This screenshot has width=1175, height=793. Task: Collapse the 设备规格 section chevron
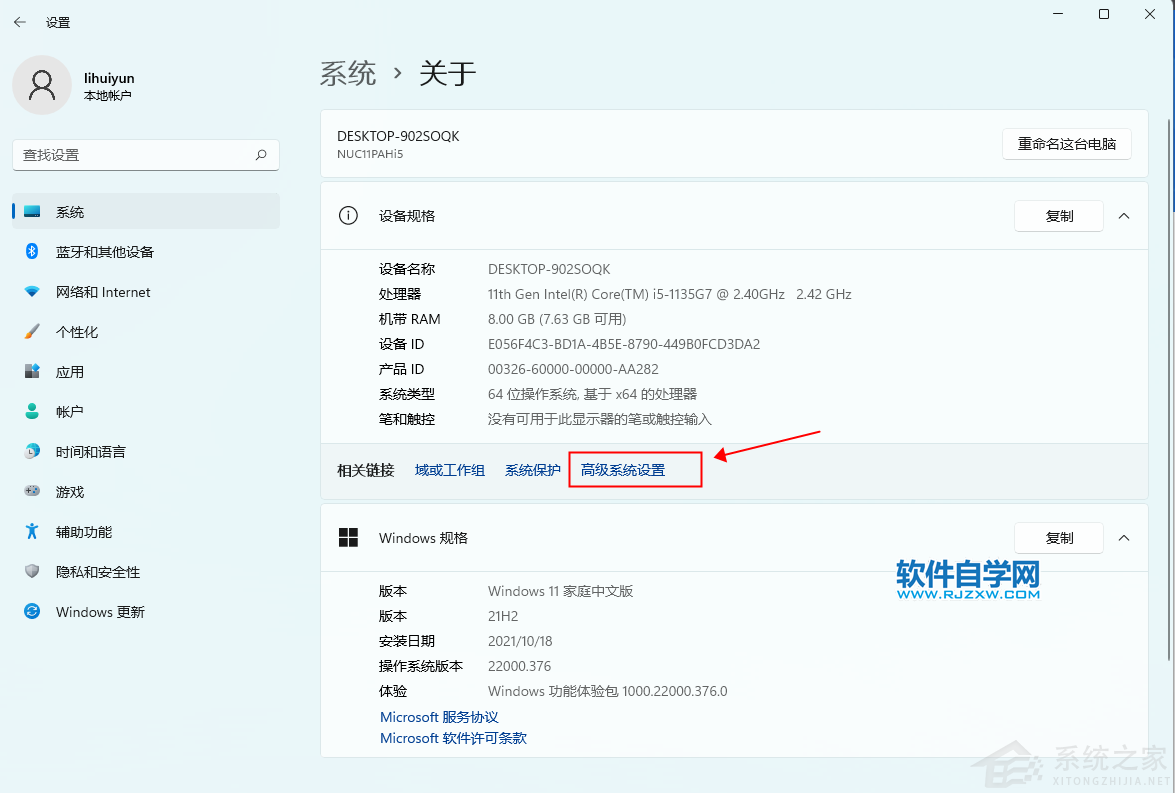tap(1124, 216)
